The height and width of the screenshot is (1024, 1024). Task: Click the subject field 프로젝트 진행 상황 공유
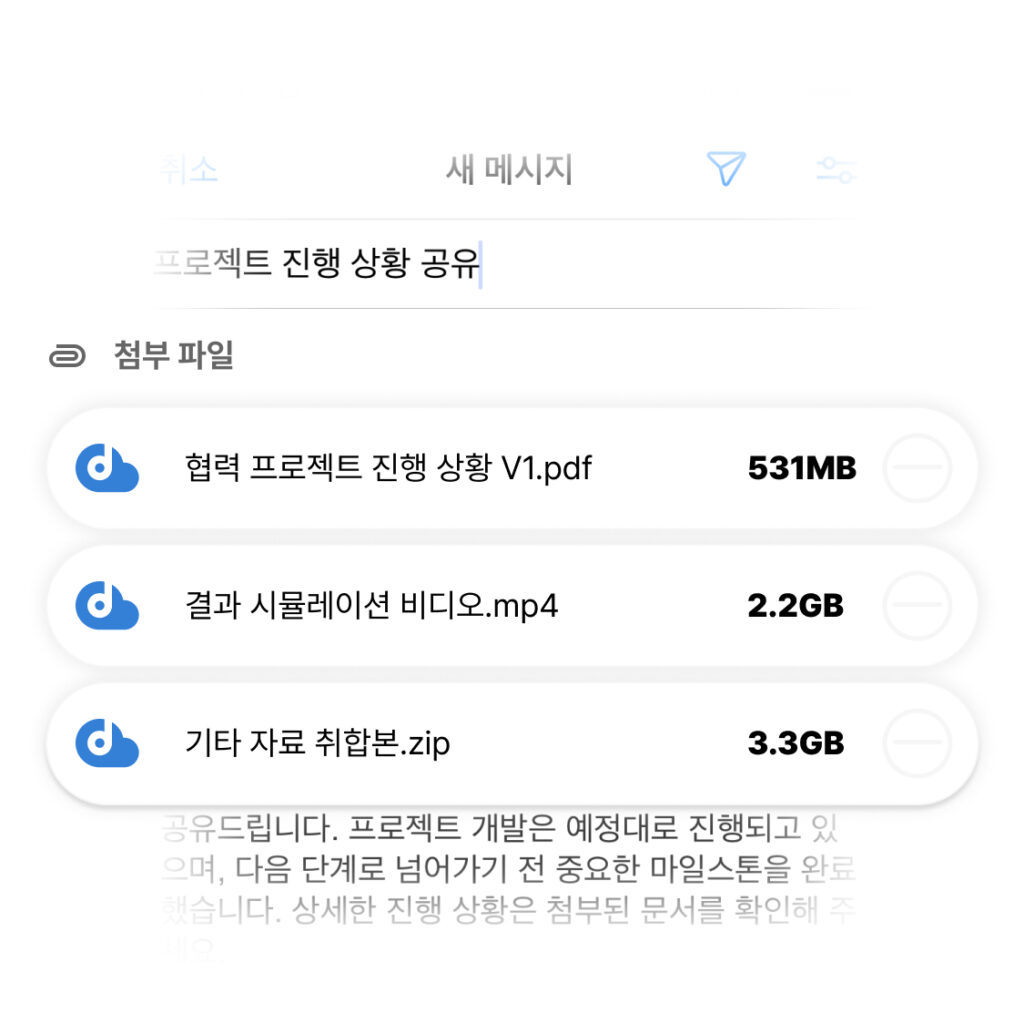(x=507, y=264)
